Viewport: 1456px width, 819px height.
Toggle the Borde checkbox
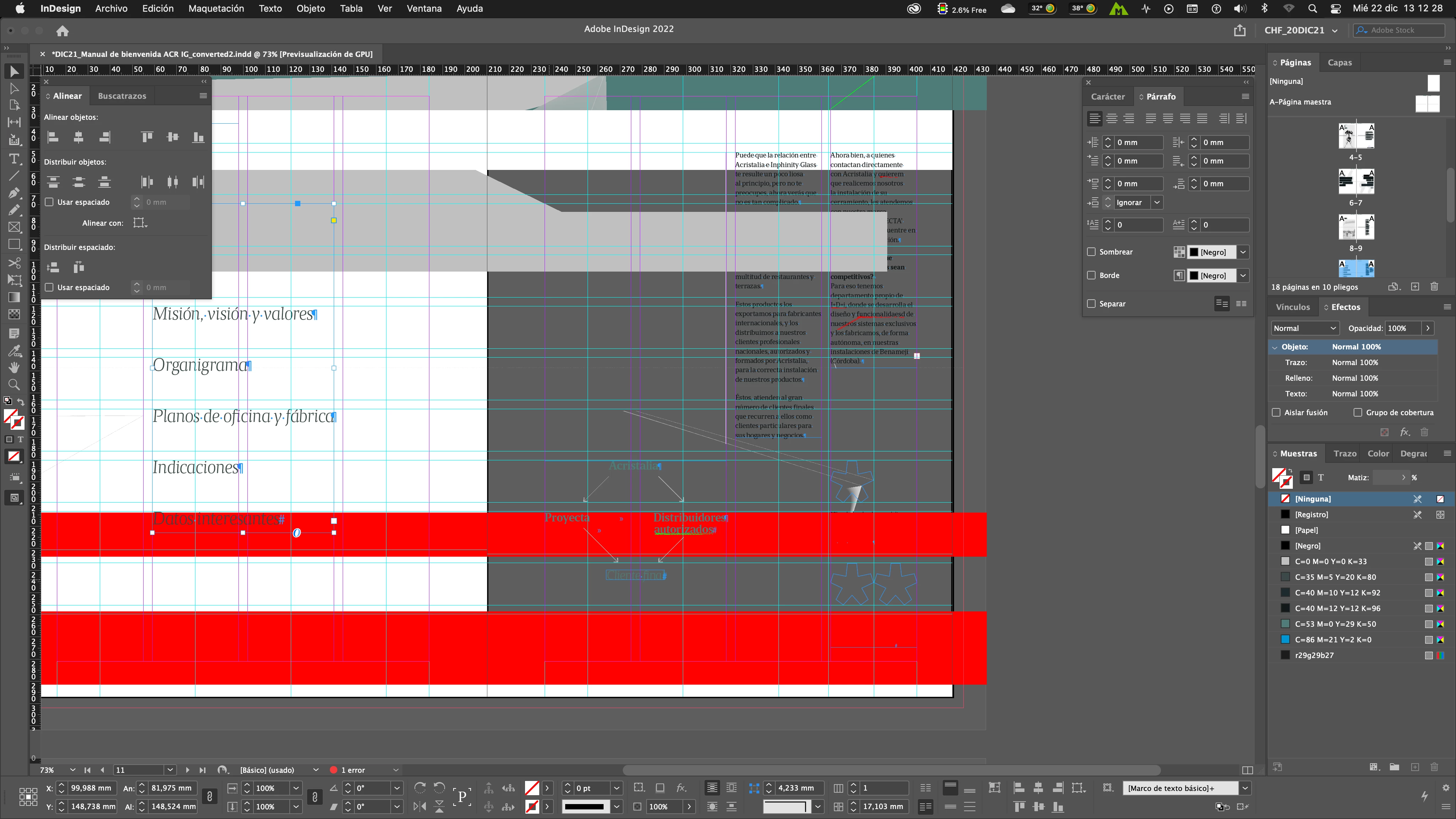(x=1091, y=275)
